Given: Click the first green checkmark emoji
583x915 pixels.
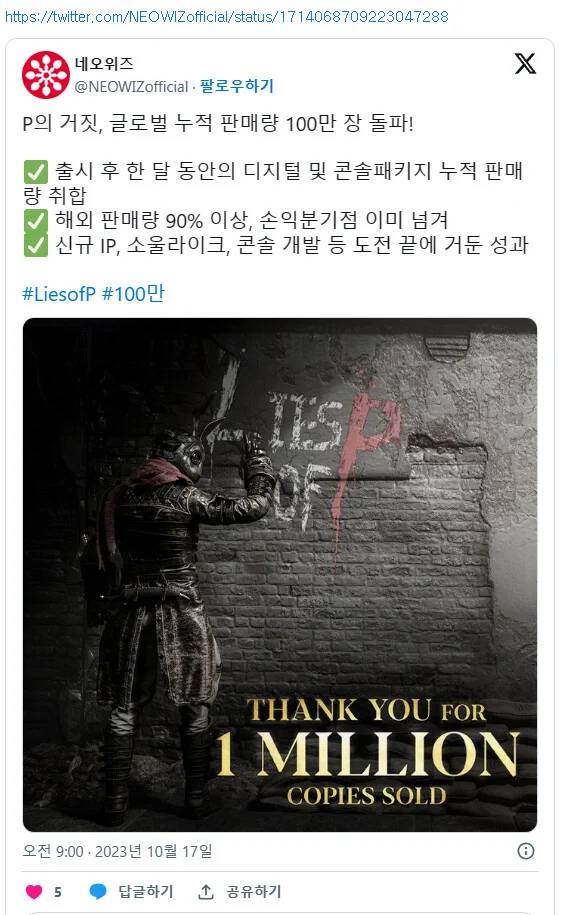Looking at the screenshot, I should click(x=36, y=172).
